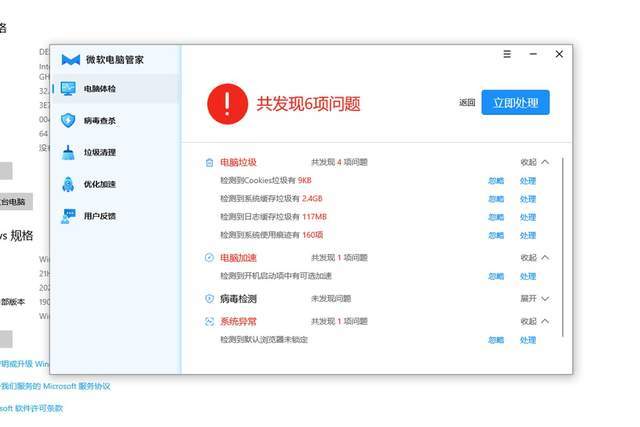Open the 优化加速 tab
This screenshot has width=640, height=427.
click(116, 184)
